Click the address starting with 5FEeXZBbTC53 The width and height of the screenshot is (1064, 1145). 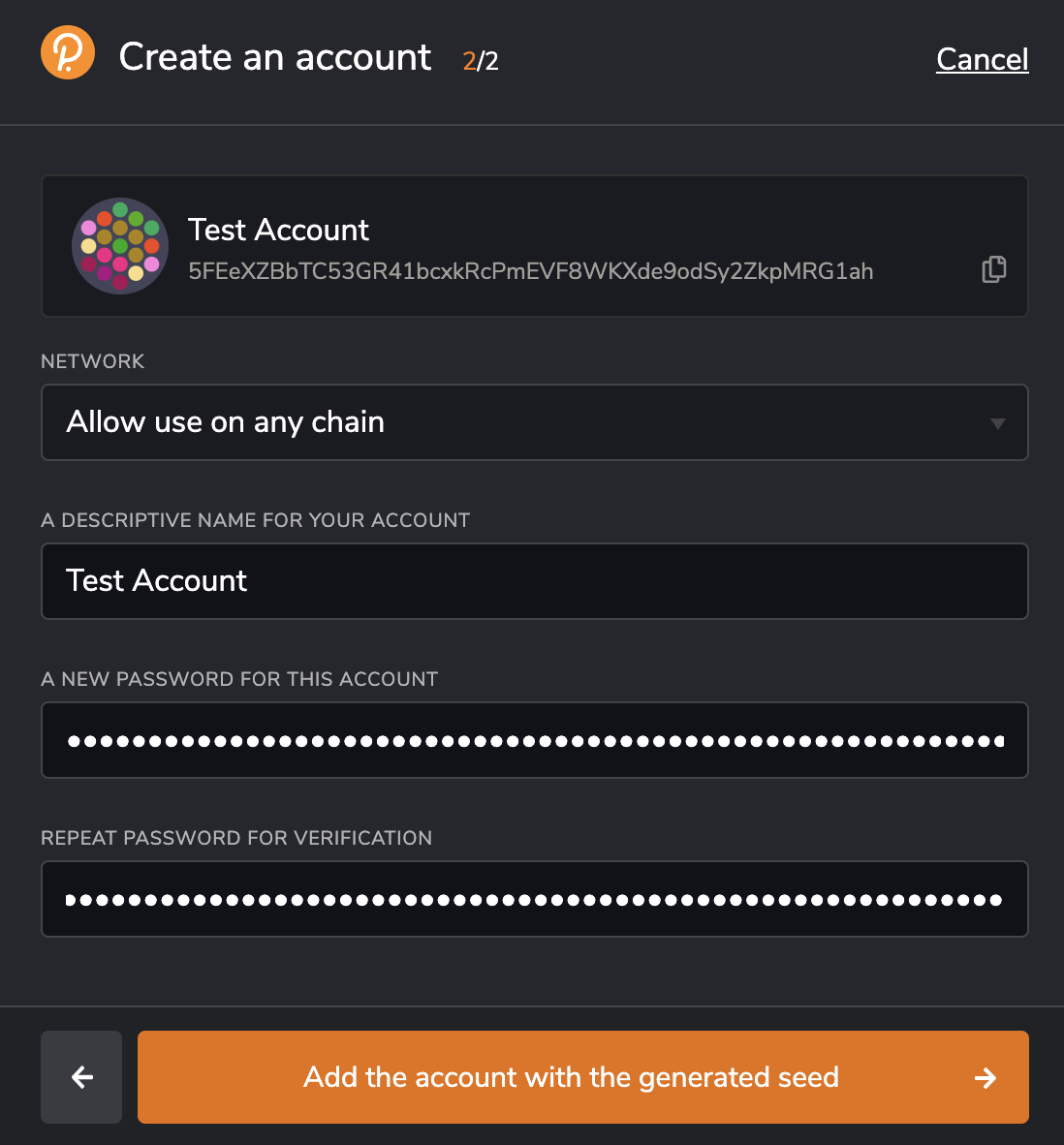pyautogui.click(x=531, y=271)
